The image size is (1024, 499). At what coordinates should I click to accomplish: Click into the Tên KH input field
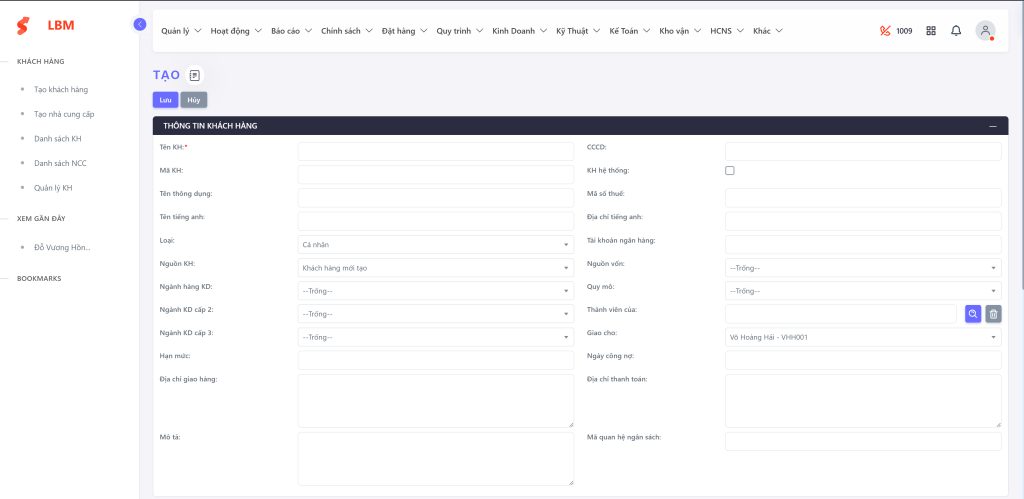[435, 152]
